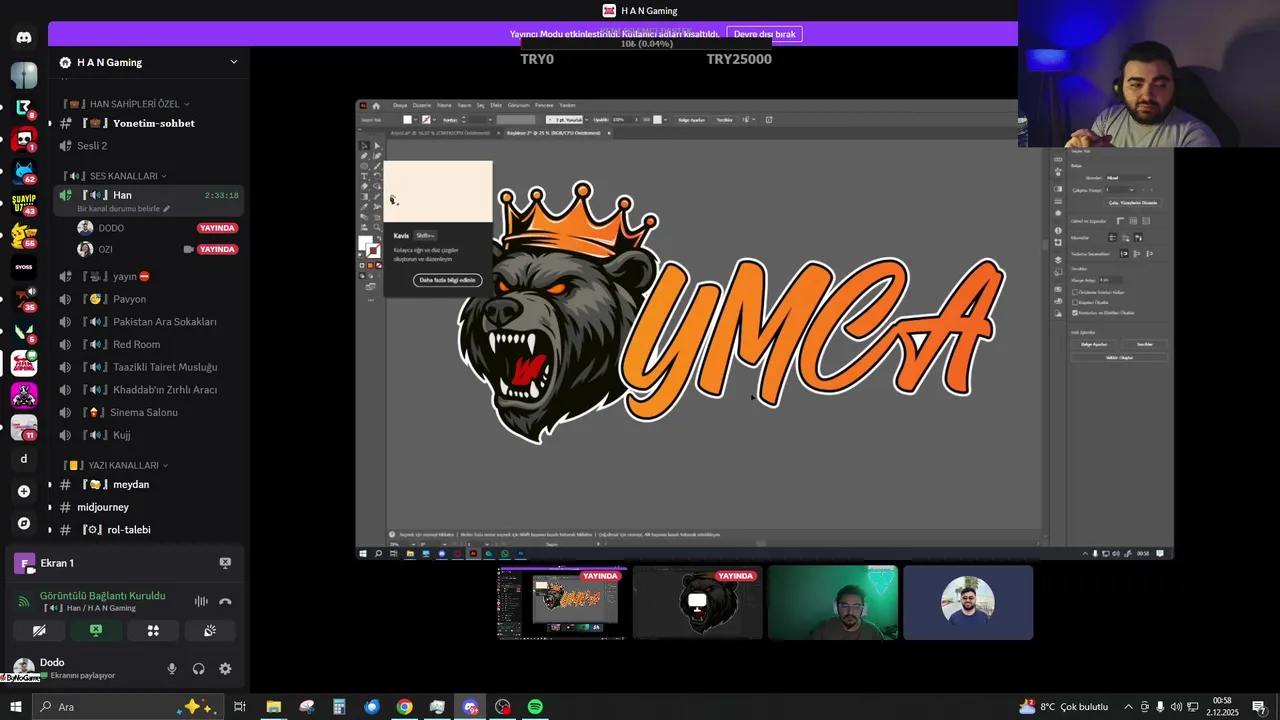Disconnect from the voice call
The width and height of the screenshot is (1280, 720).
pos(225,601)
